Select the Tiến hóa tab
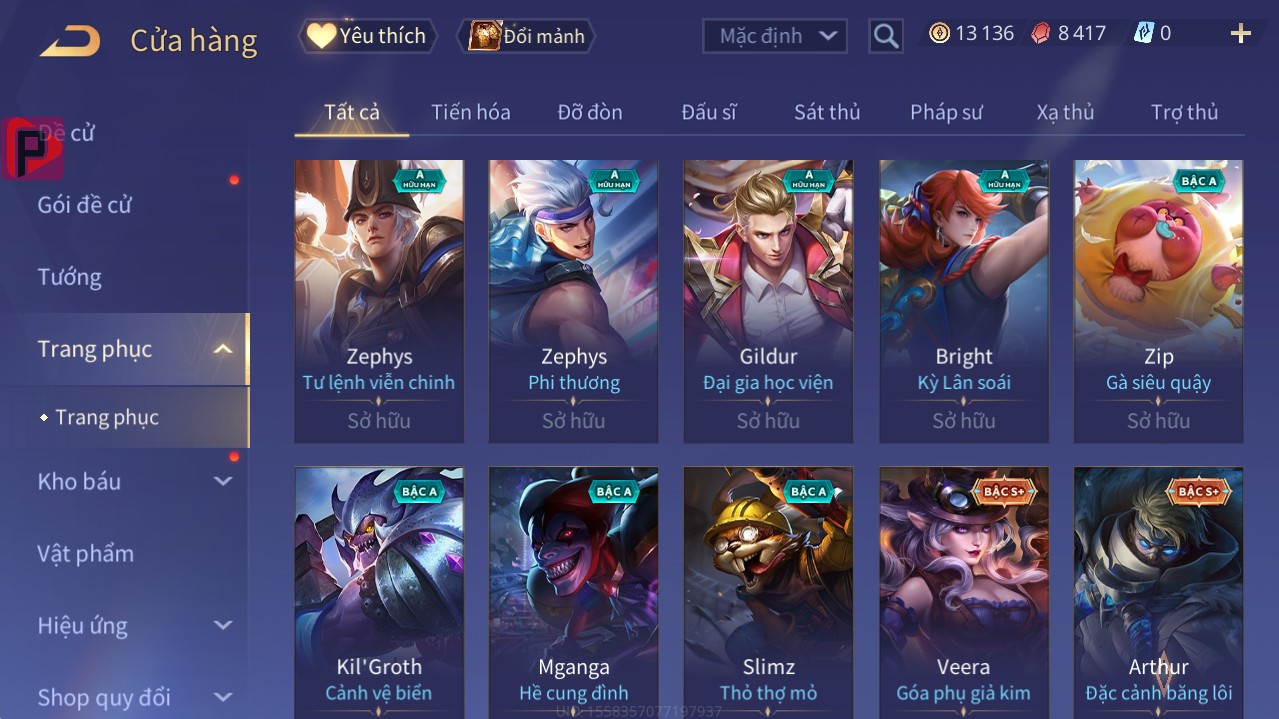Screen dimensions: 1279x719 point(471,112)
